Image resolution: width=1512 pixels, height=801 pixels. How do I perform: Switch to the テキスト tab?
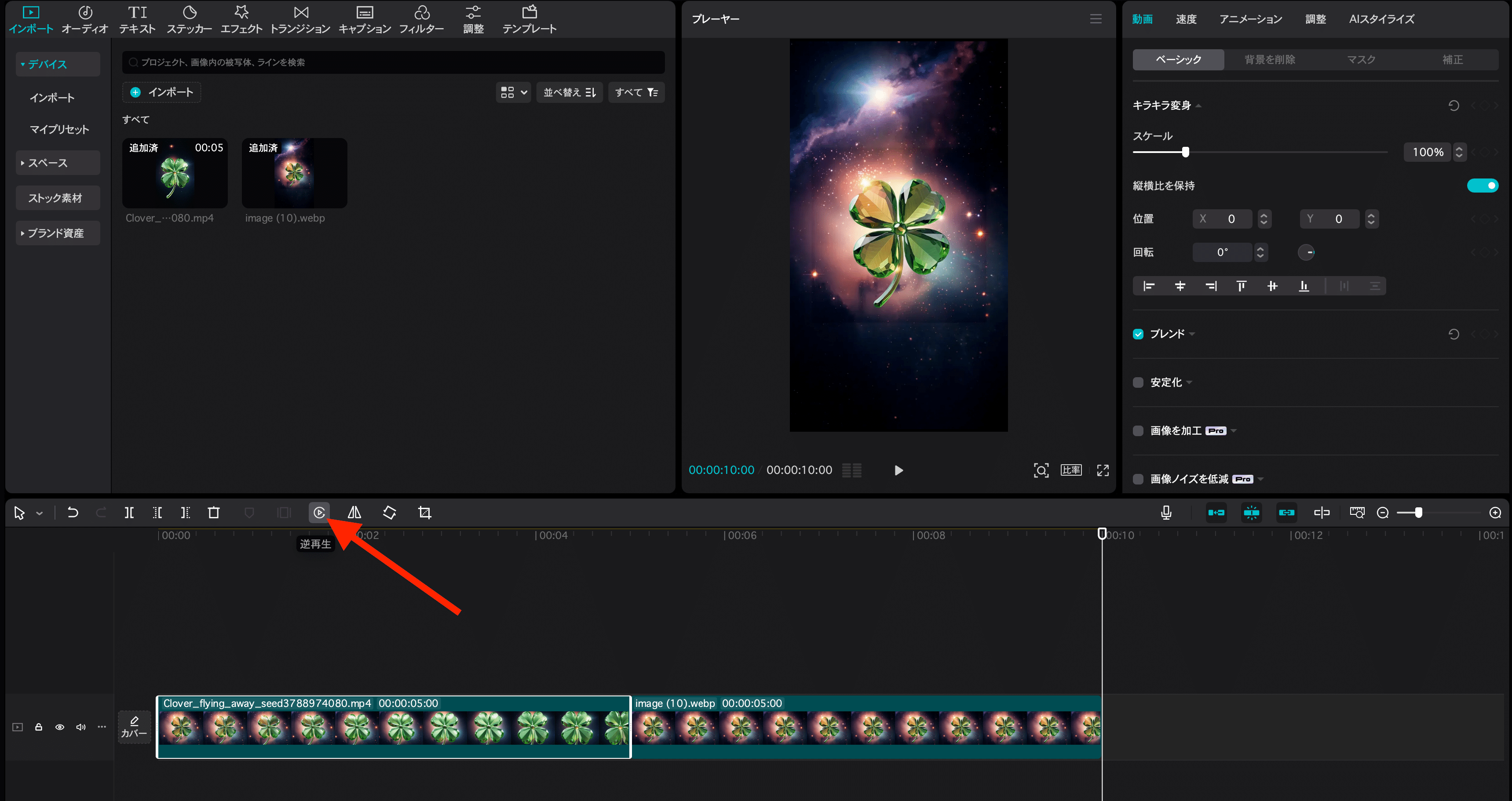[x=137, y=19]
